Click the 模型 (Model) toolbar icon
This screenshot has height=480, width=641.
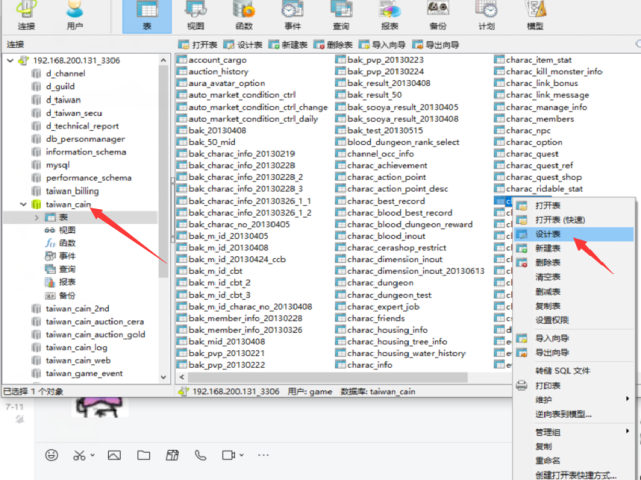pyautogui.click(x=535, y=15)
